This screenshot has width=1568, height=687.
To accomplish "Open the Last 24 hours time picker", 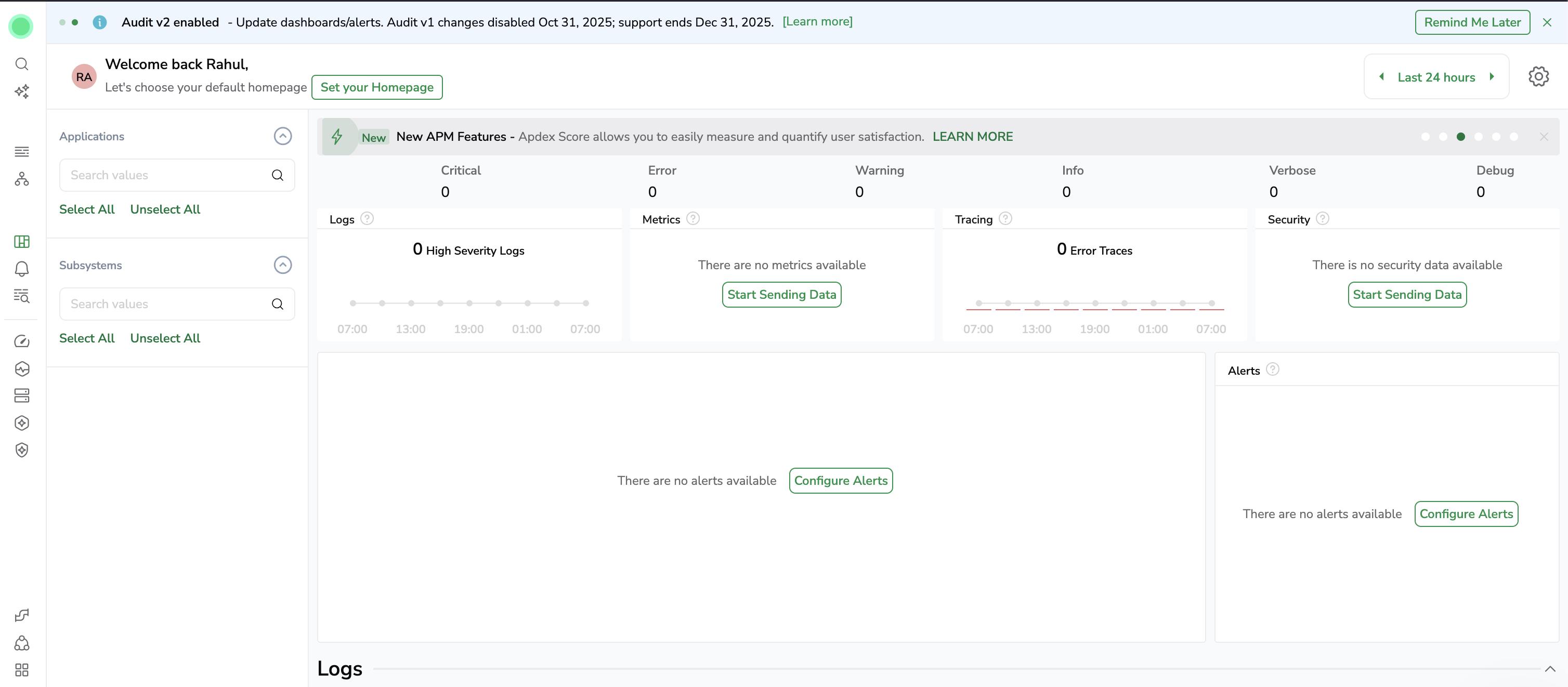I will (1435, 77).
